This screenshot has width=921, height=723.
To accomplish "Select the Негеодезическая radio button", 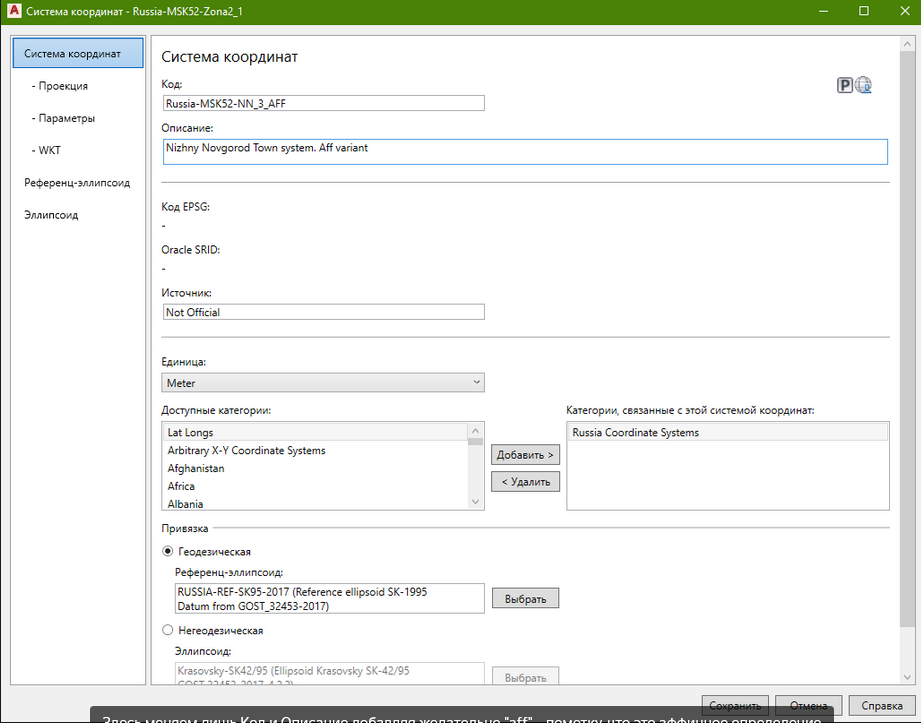I will click(167, 631).
